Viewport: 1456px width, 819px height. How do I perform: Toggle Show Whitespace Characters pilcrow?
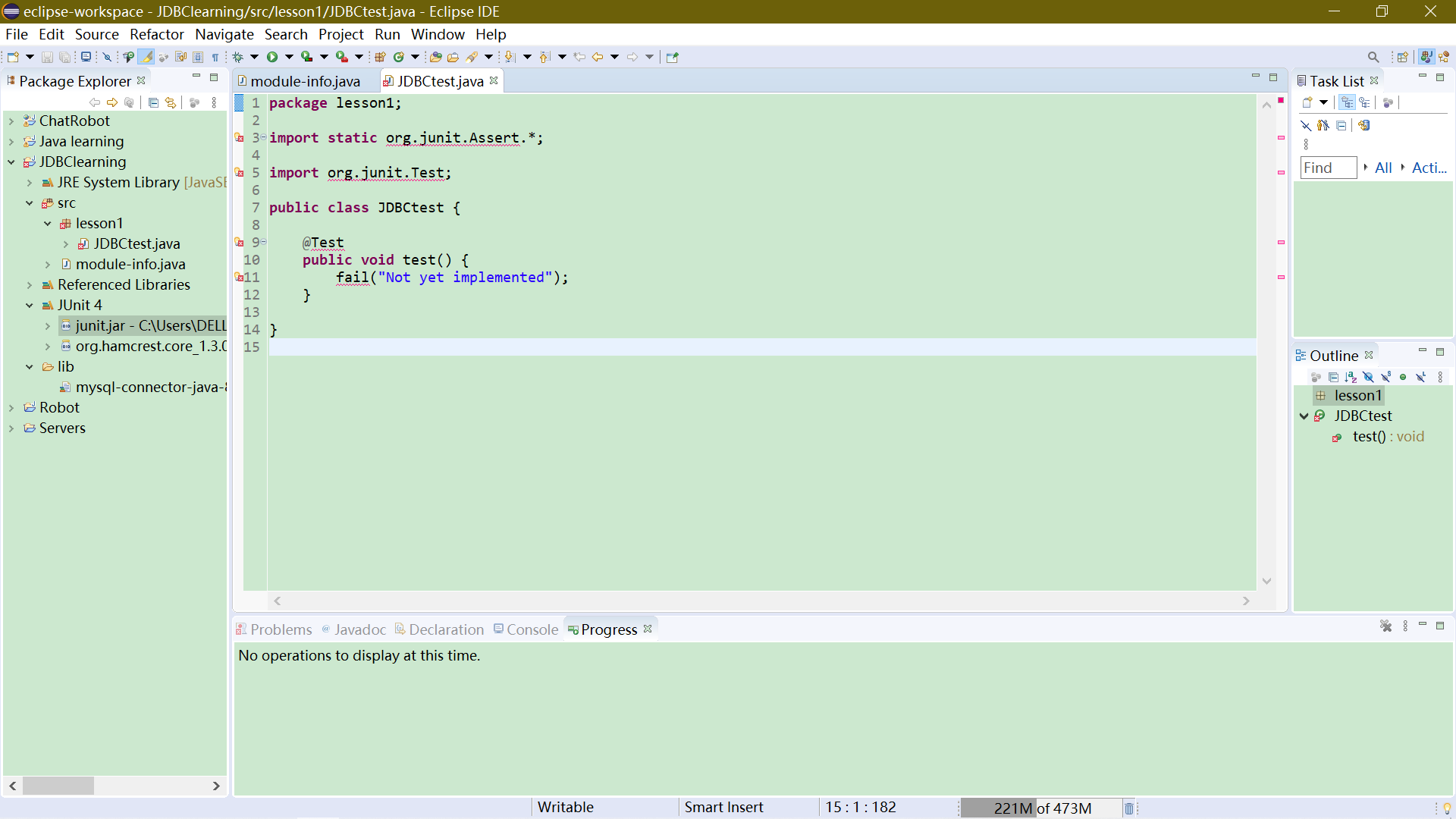[x=215, y=57]
